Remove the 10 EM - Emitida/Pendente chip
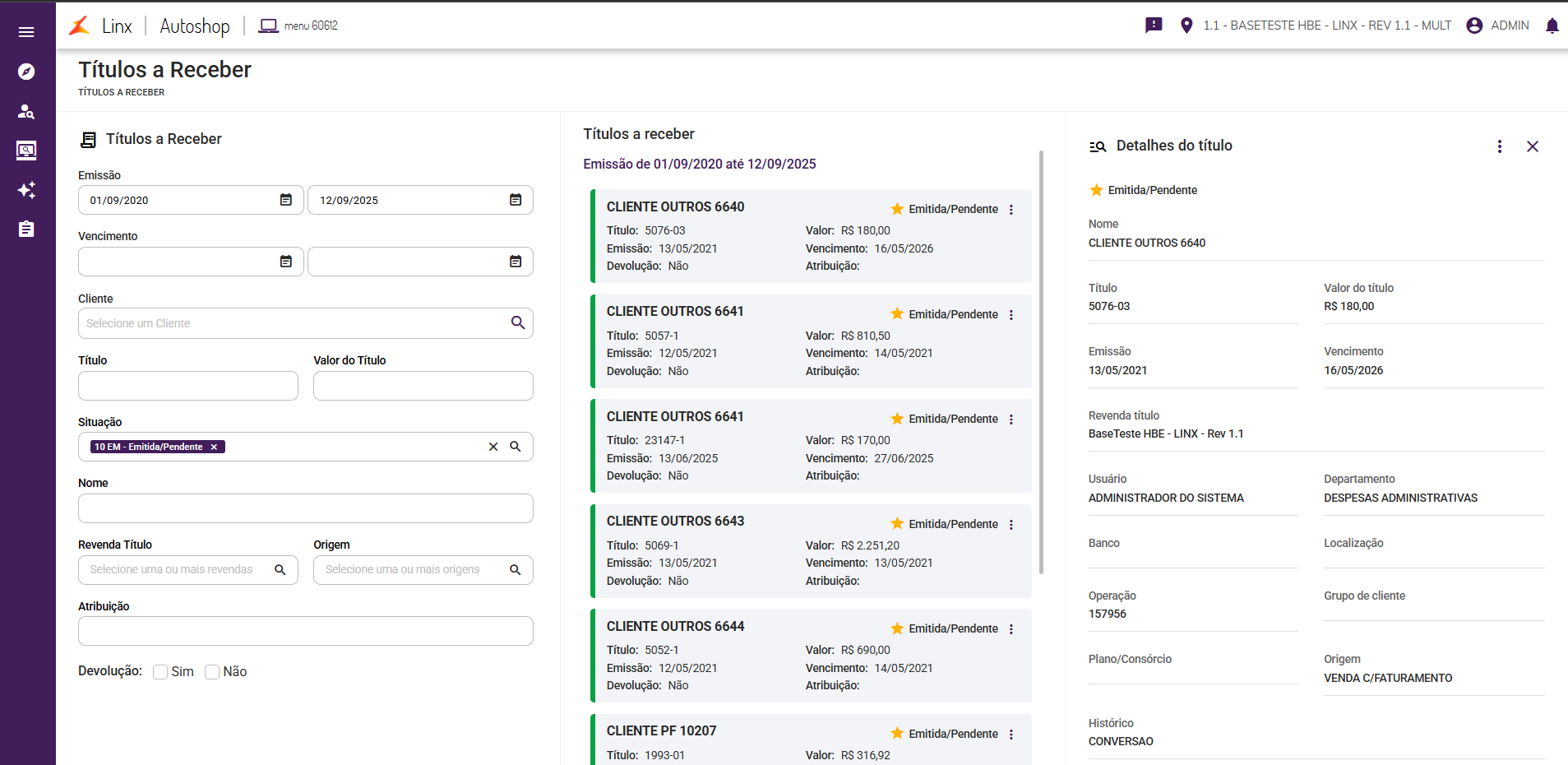 tap(214, 447)
